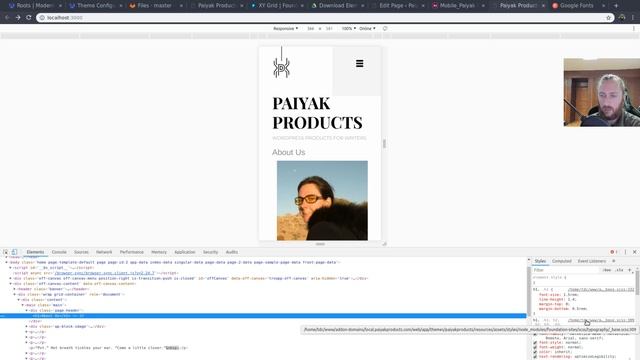Click the localhost address bar
This screenshot has width=640, height=360.
[x=324, y=18]
